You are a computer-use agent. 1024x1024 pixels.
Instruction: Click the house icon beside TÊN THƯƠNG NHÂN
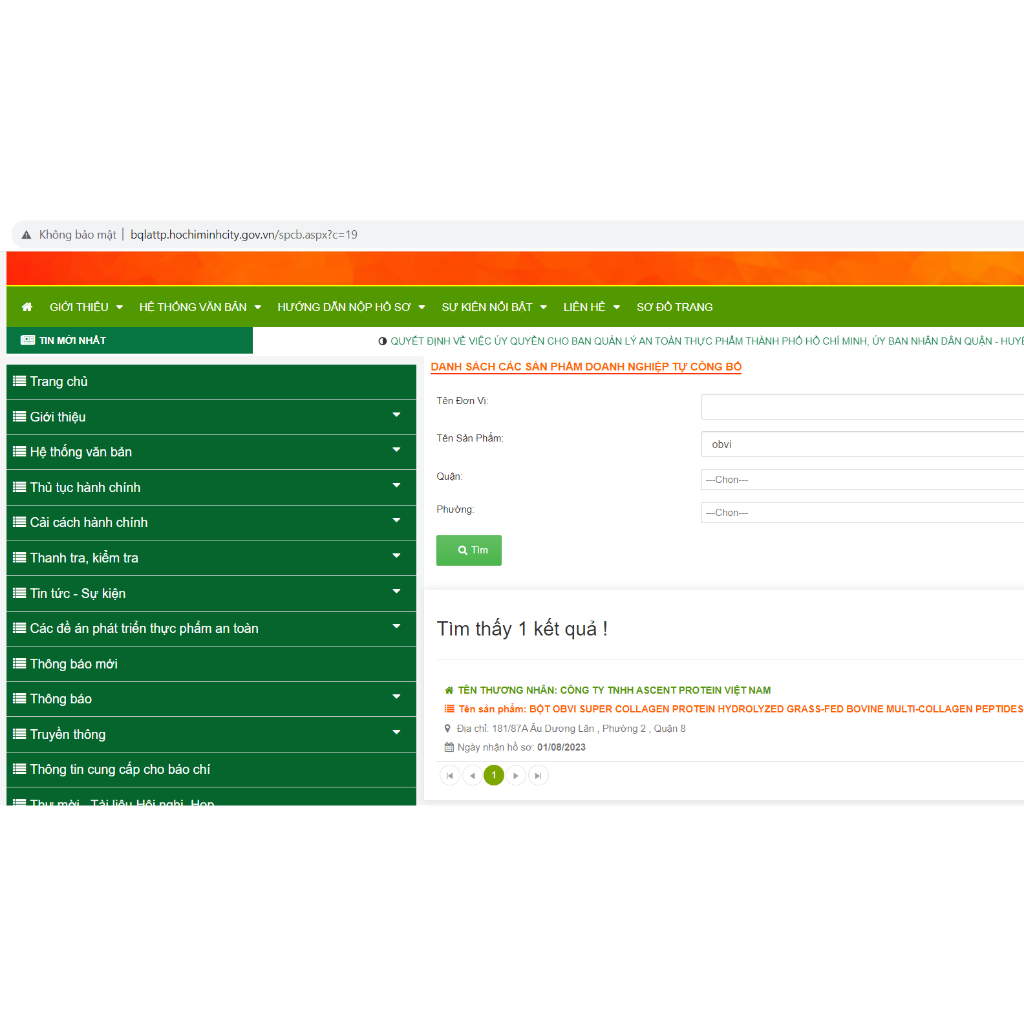[x=449, y=690]
